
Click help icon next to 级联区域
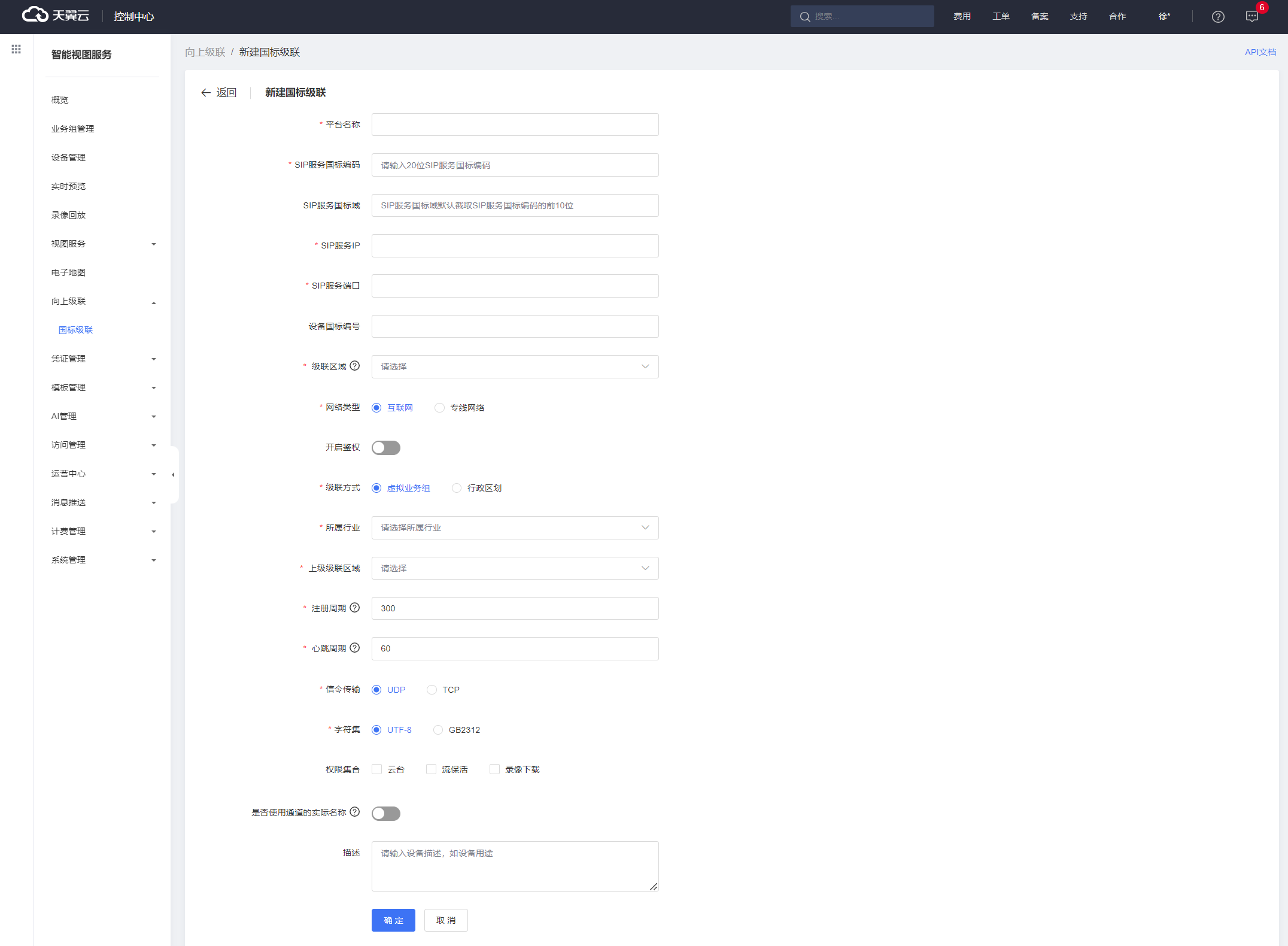(355, 366)
